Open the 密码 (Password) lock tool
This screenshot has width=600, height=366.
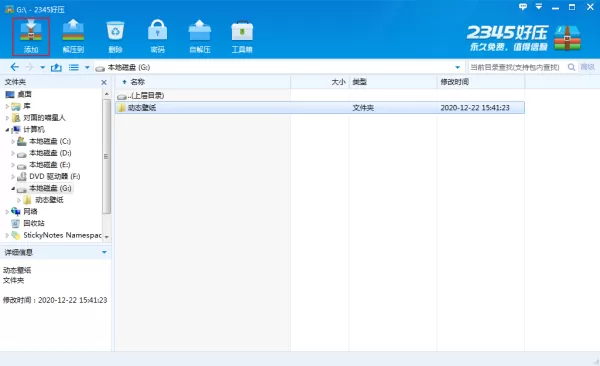tap(157, 36)
